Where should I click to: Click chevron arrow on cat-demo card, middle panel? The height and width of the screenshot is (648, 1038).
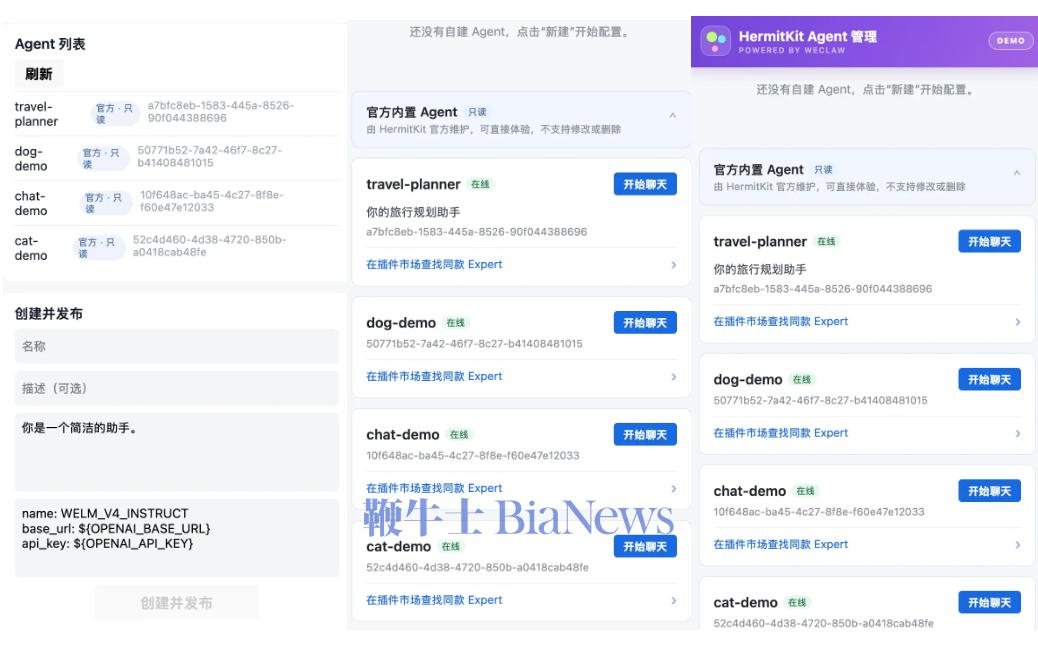(674, 600)
